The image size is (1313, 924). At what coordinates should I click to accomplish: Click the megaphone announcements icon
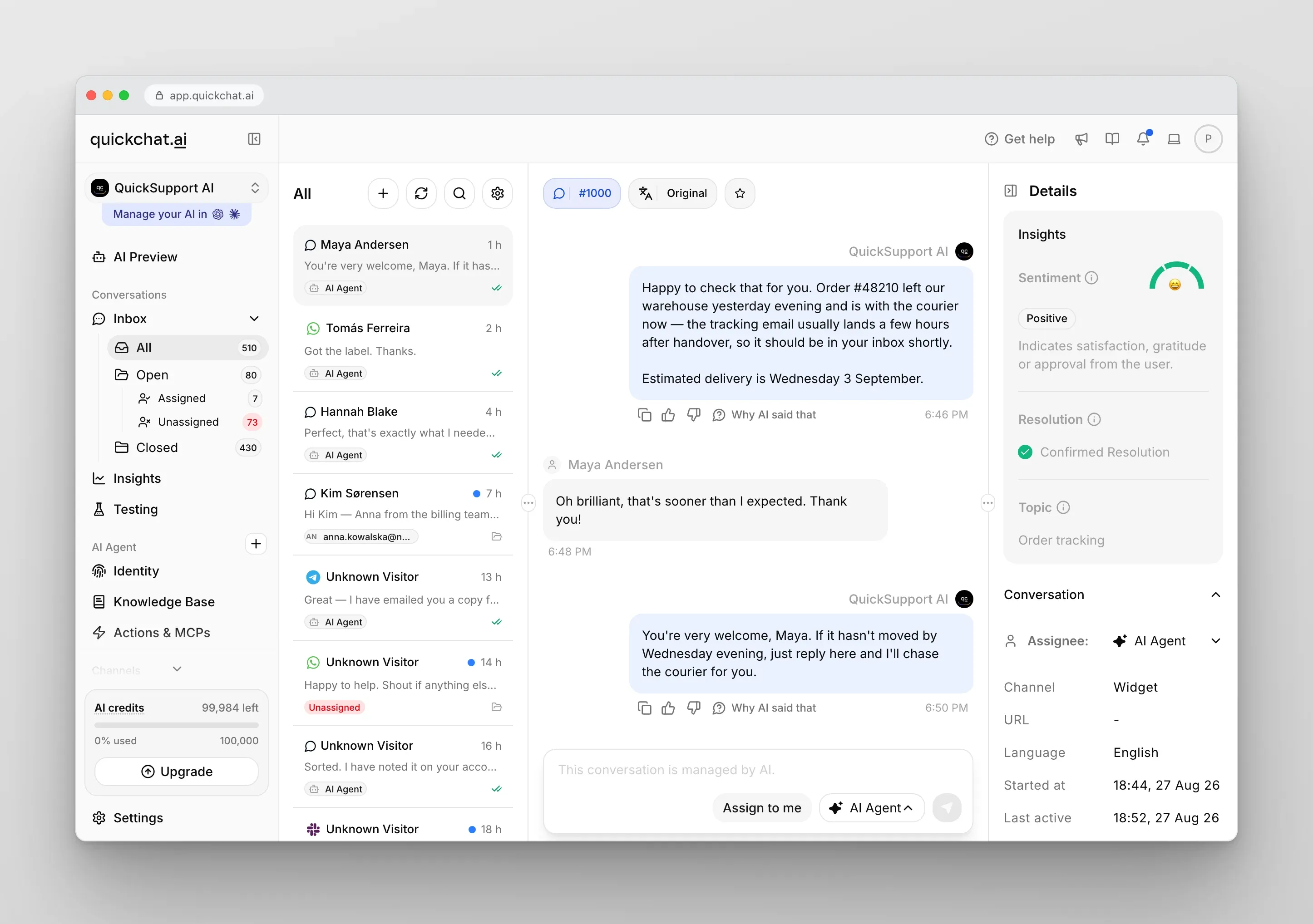tap(1081, 139)
